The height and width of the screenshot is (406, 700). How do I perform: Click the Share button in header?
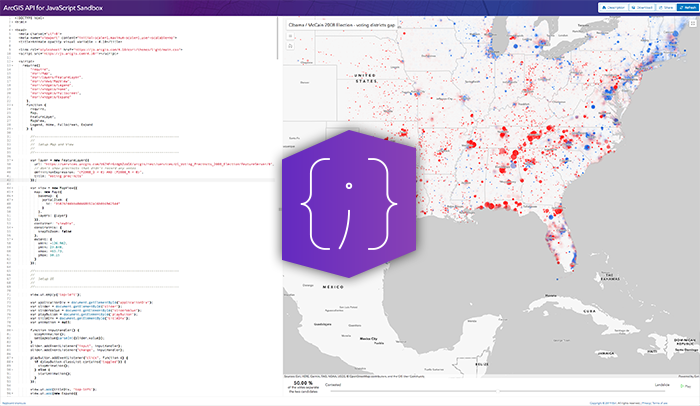pyautogui.click(x=666, y=8)
